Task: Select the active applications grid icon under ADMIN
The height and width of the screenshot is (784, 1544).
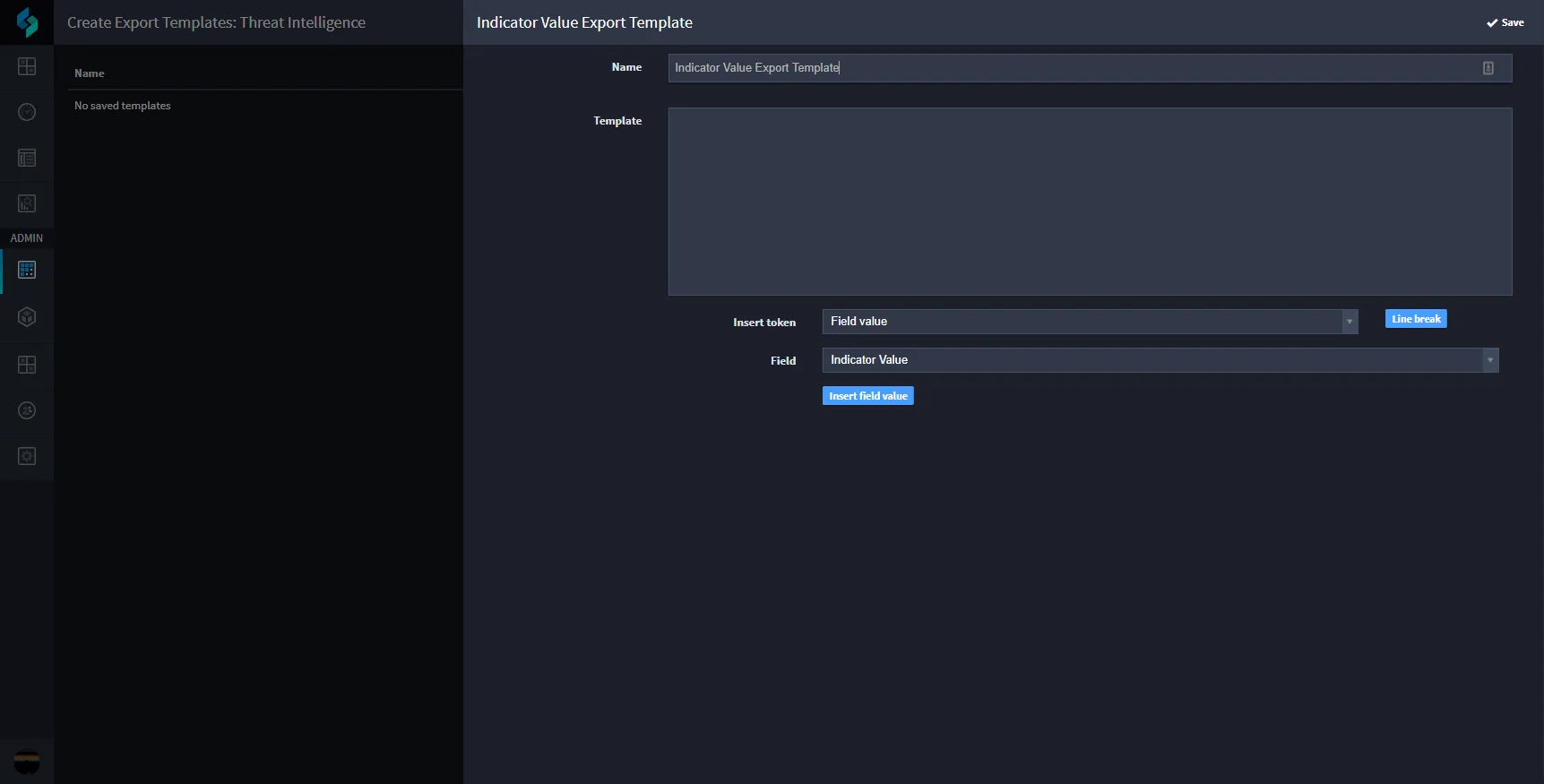Action: coord(27,270)
